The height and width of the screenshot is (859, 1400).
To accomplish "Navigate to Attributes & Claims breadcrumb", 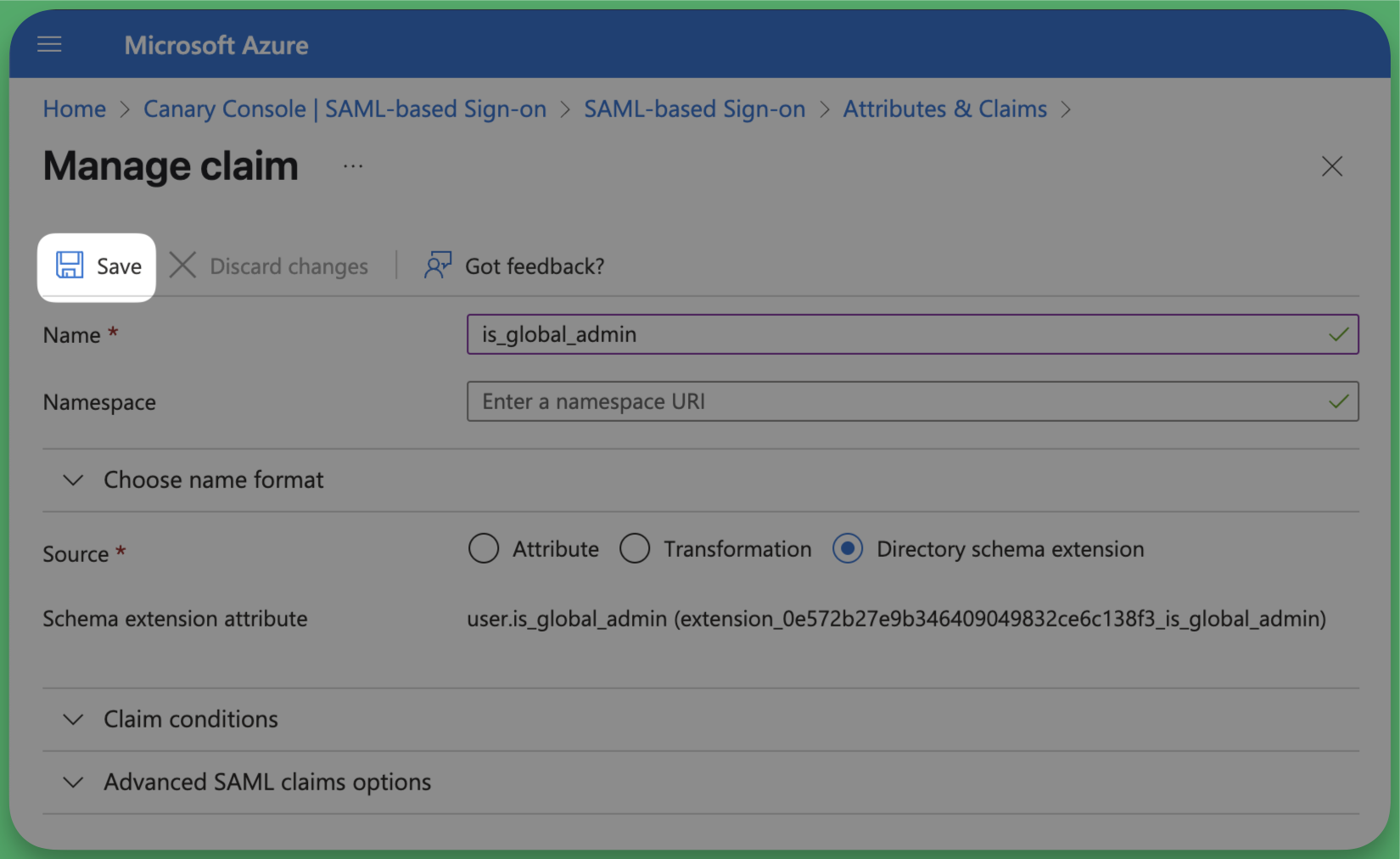I will 944,109.
